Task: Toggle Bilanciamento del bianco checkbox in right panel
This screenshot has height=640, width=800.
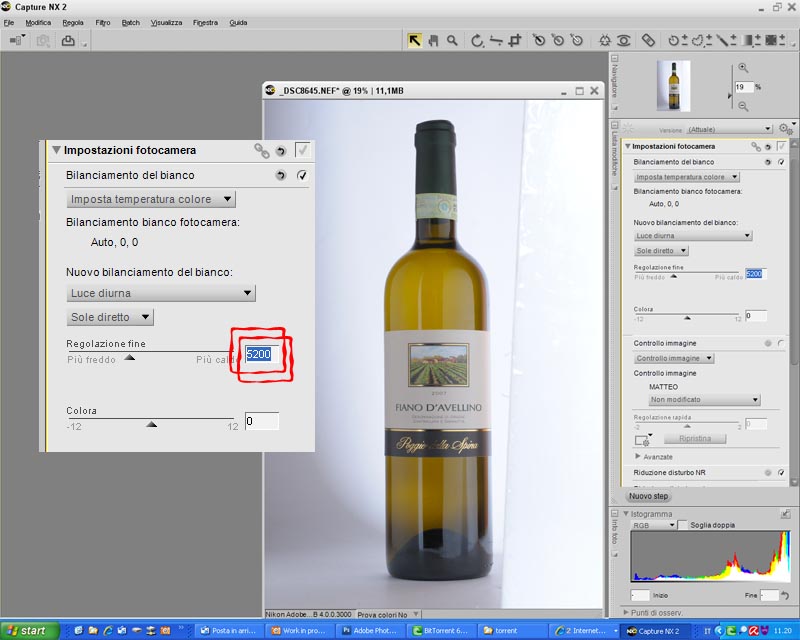Action: click(x=781, y=162)
